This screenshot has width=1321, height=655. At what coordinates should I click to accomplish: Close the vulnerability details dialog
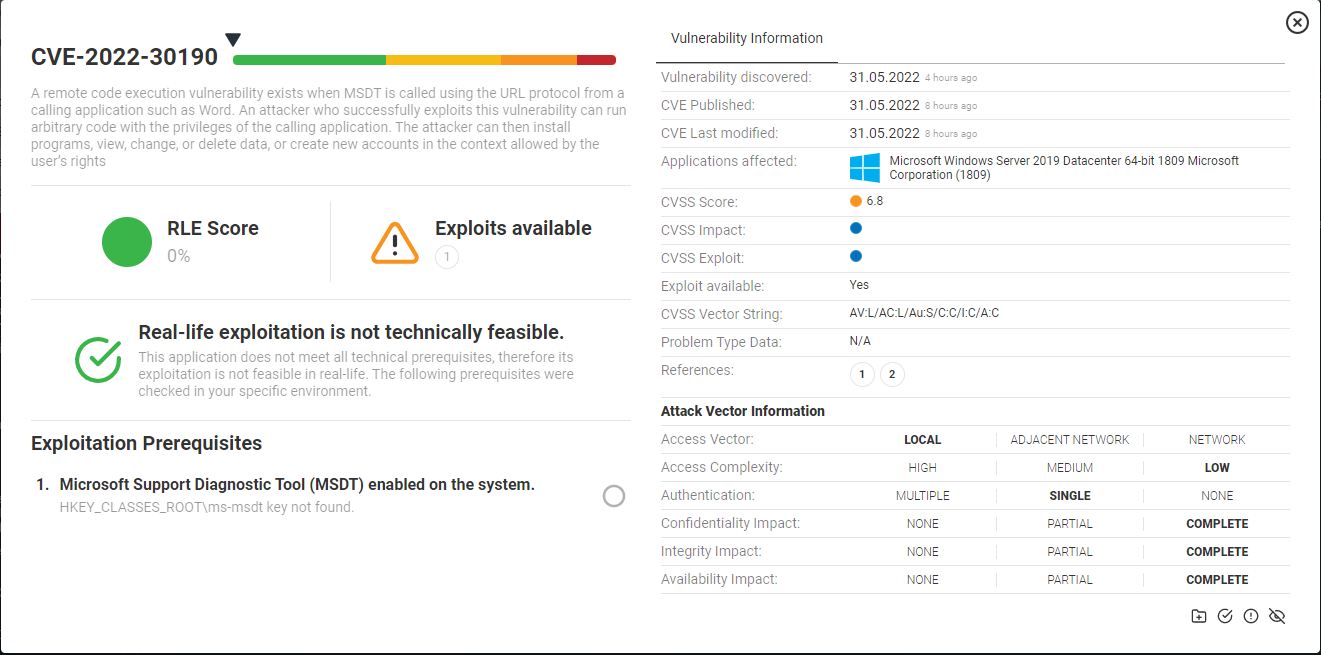[x=1297, y=22]
